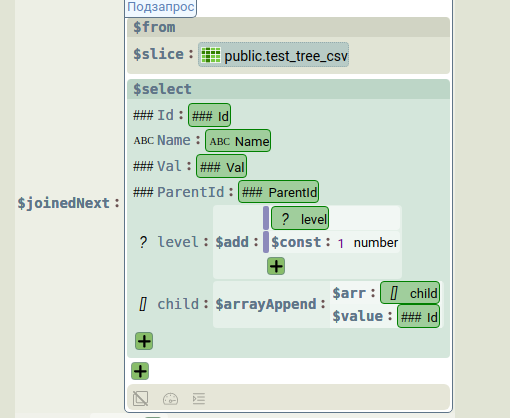
Task: Click the green table grid icon in $slice
Action: (211, 55)
